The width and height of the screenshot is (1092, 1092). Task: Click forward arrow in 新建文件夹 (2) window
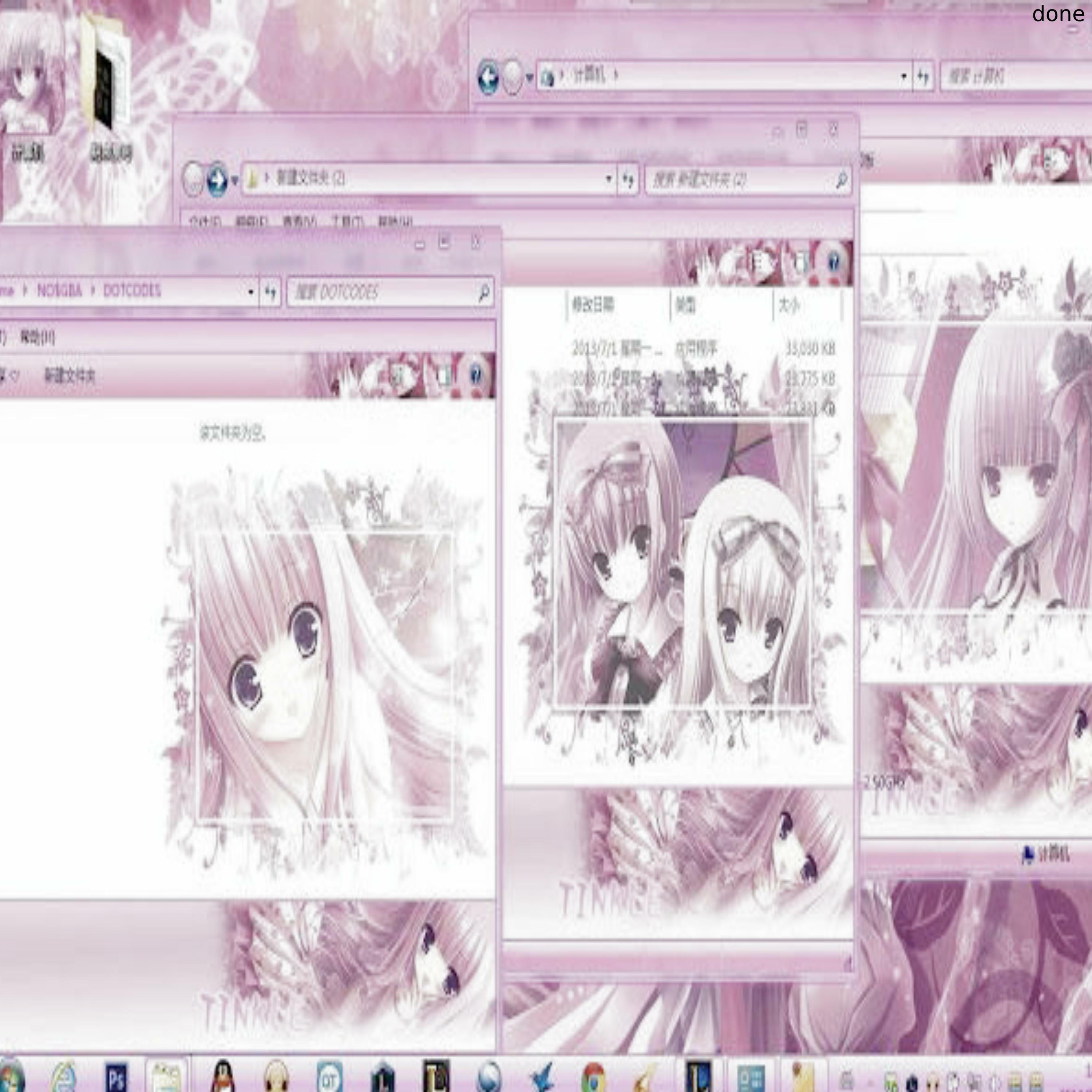click(217, 180)
